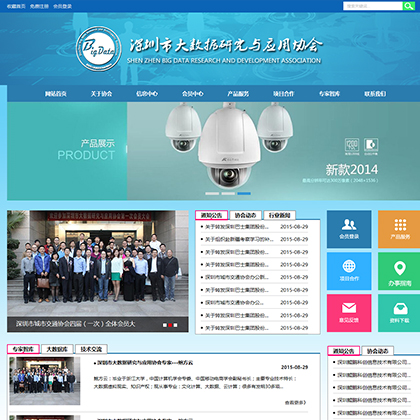The width and height of the screenshot is (420, 420).
Task: Open 会员中心 in navigation bar
Action: (192, 94)
